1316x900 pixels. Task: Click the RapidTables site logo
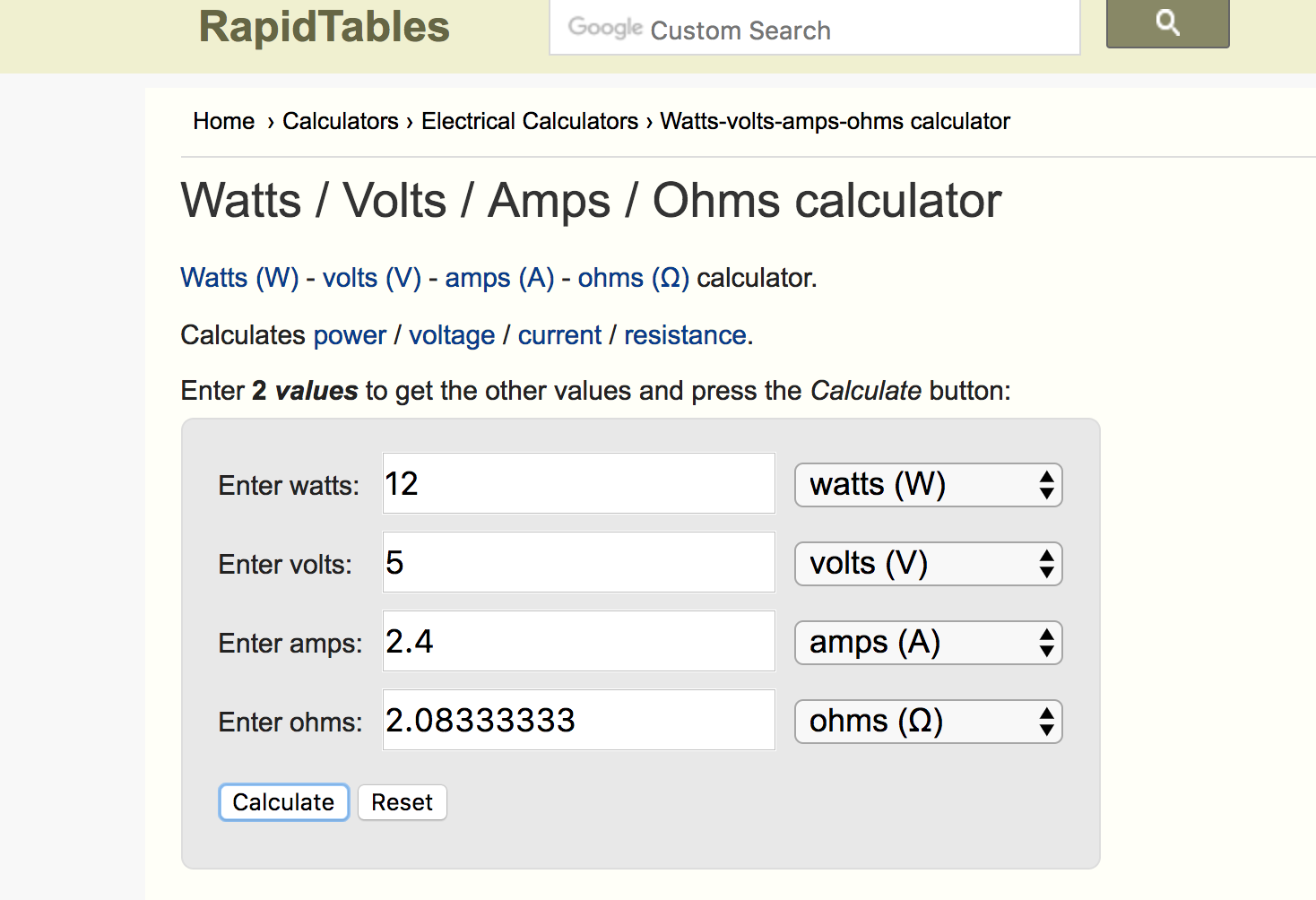324,27
